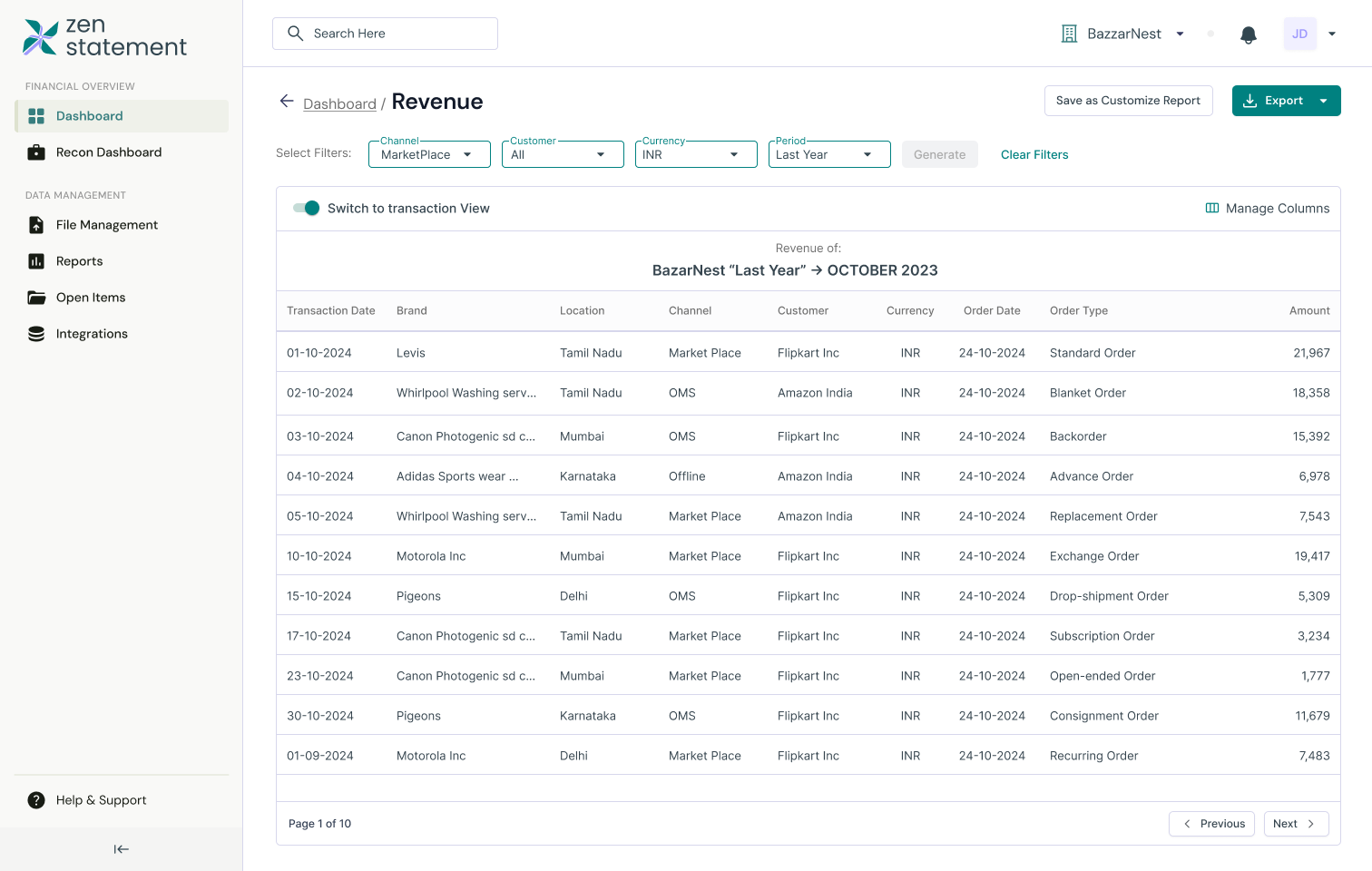This screenshot has width=1372, height=871.
Task: Click the Blanket Order cell
Action: 1088,393
